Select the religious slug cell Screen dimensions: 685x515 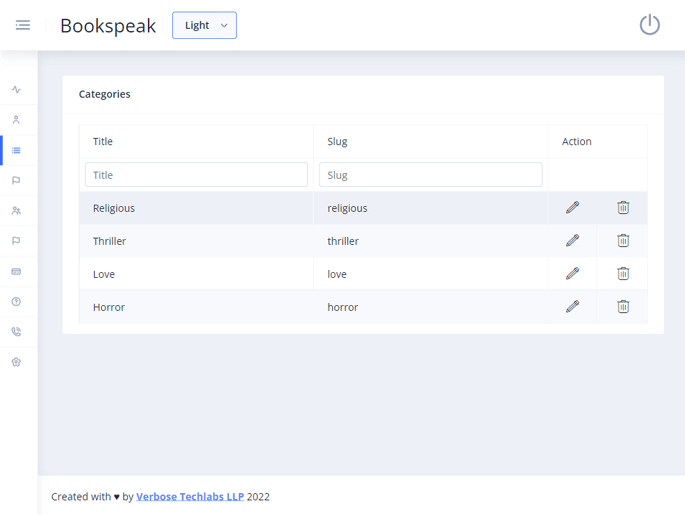tap(431, 208)
